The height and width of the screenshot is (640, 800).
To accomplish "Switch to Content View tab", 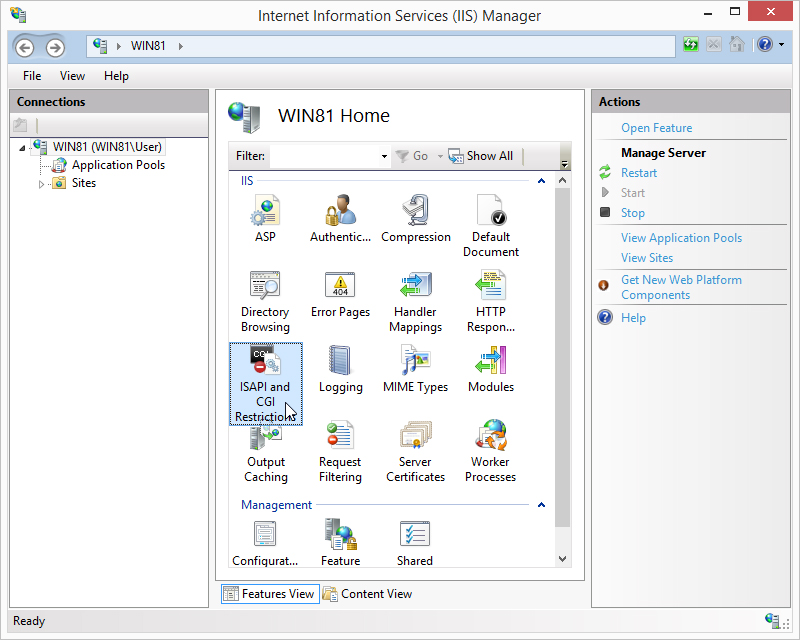I will point(367,594).
